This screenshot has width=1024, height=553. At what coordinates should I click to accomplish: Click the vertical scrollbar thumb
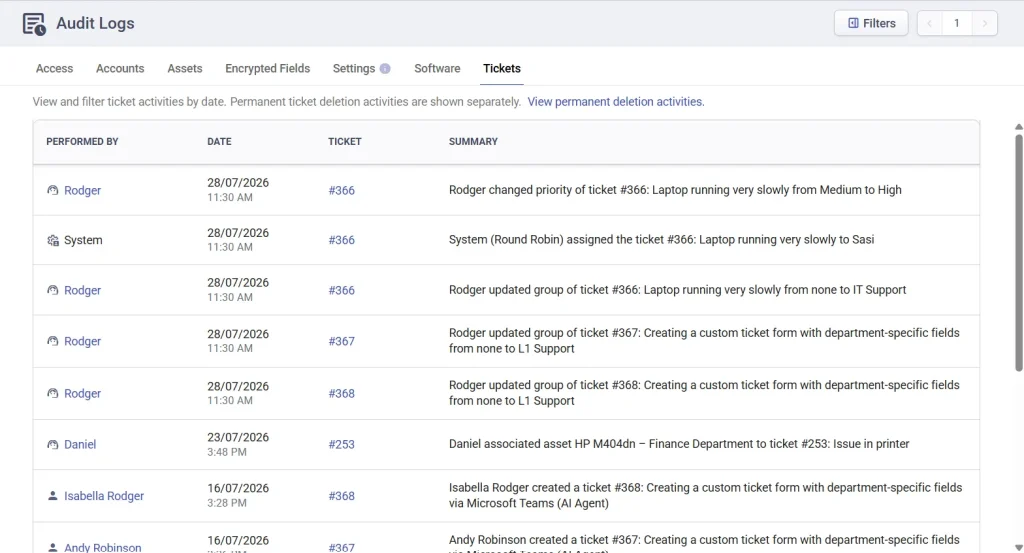1019,253
